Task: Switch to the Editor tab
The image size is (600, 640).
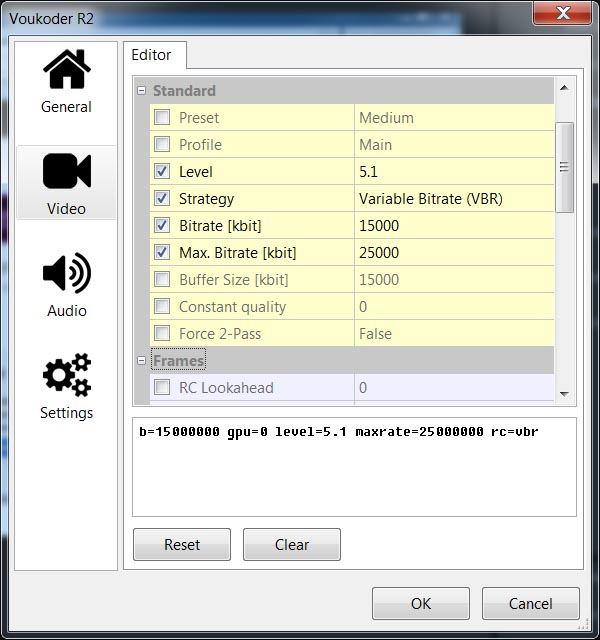Action: click(x=155, y=55)
